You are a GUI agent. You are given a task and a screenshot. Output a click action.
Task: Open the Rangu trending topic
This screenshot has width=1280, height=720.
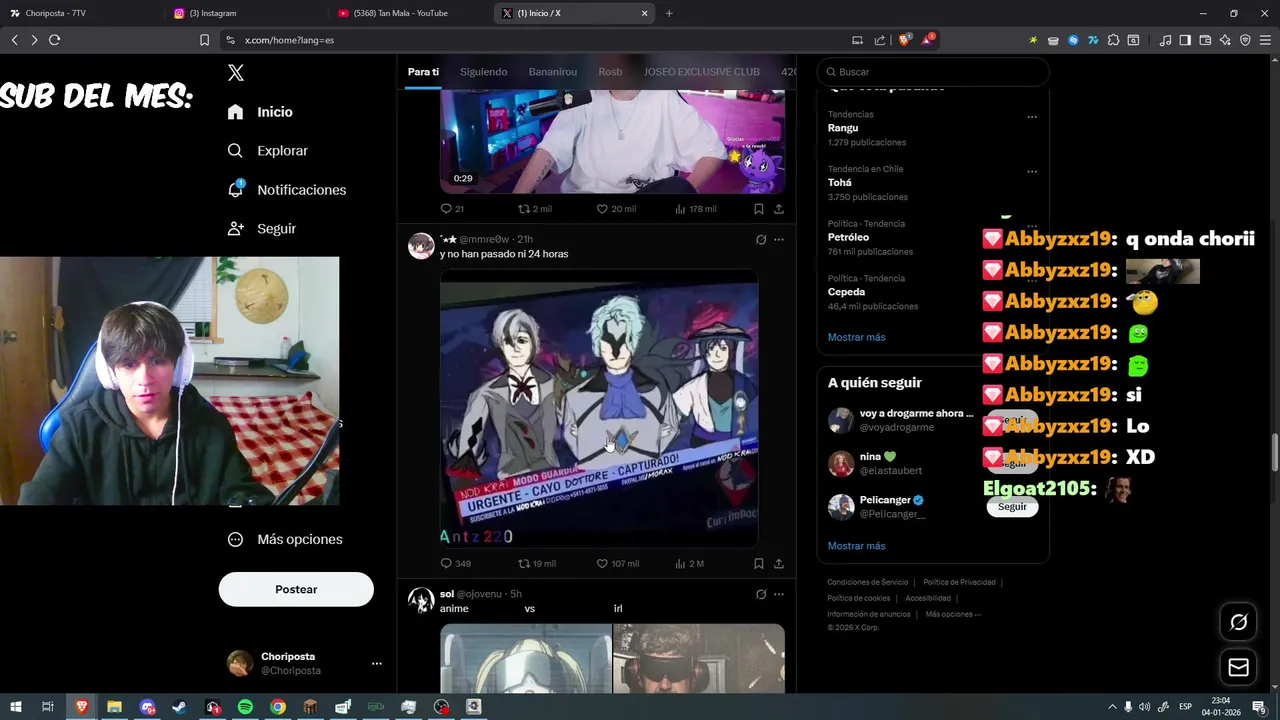tap(843, 128)
